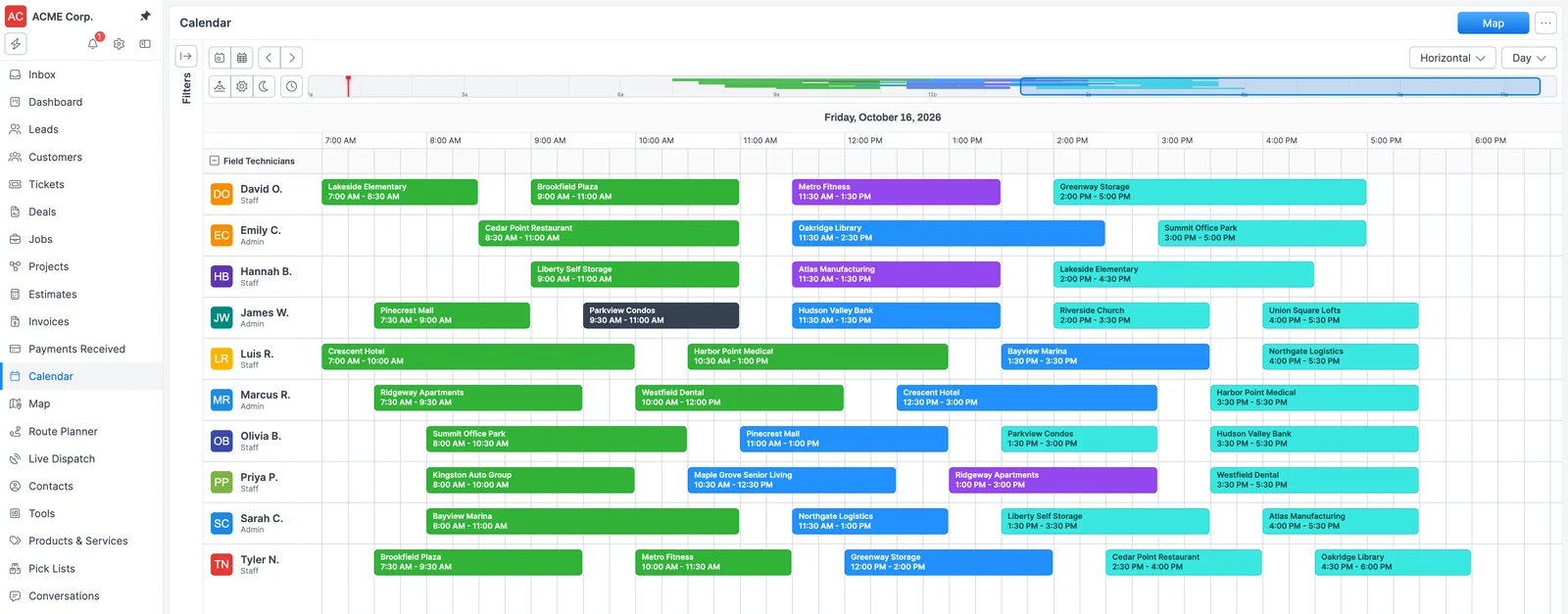
Task: Open the more options ellipsis button
Action: [1545, 23]
